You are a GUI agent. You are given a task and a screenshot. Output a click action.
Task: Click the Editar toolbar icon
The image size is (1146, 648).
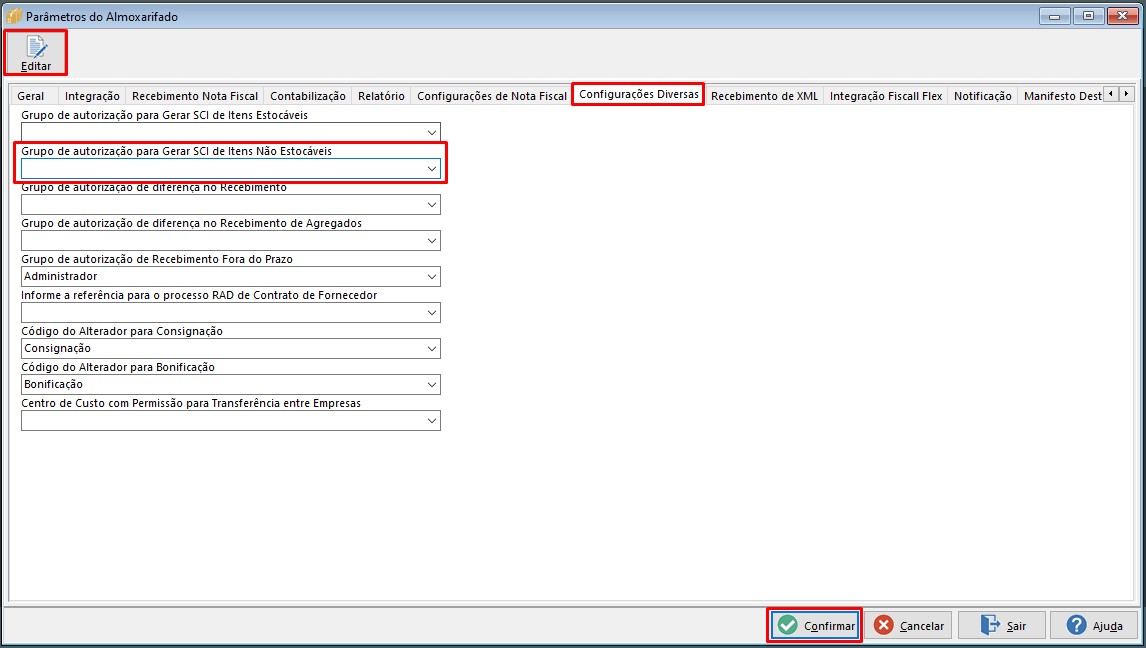tap(36, 53)
